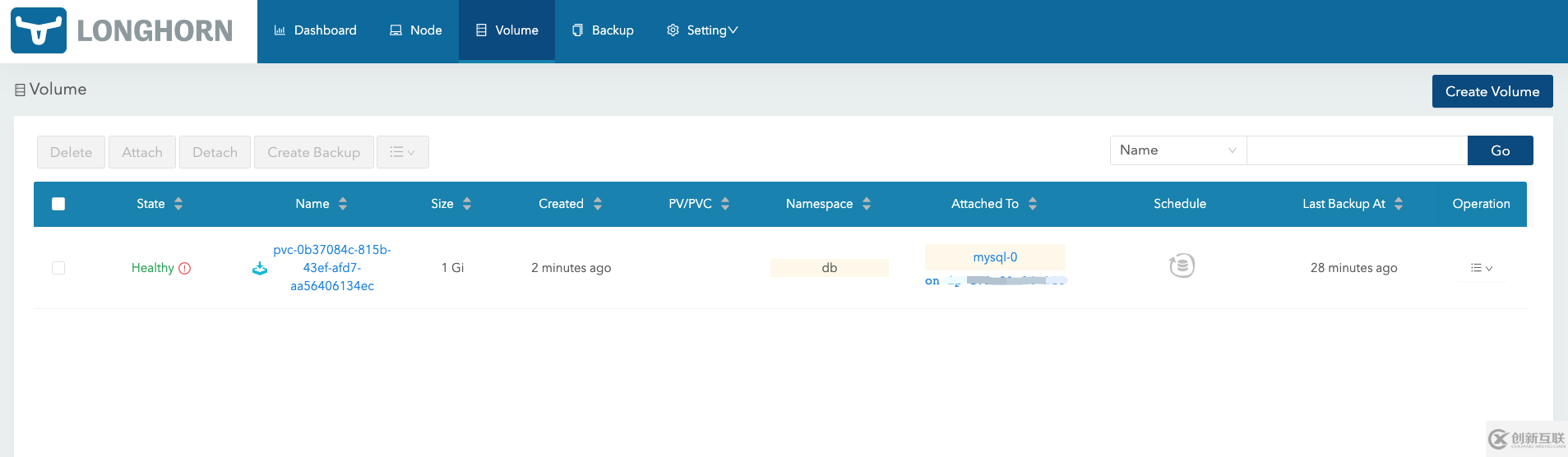Go to the Dashboard tab
The image size is (1568, 457).
316,30
